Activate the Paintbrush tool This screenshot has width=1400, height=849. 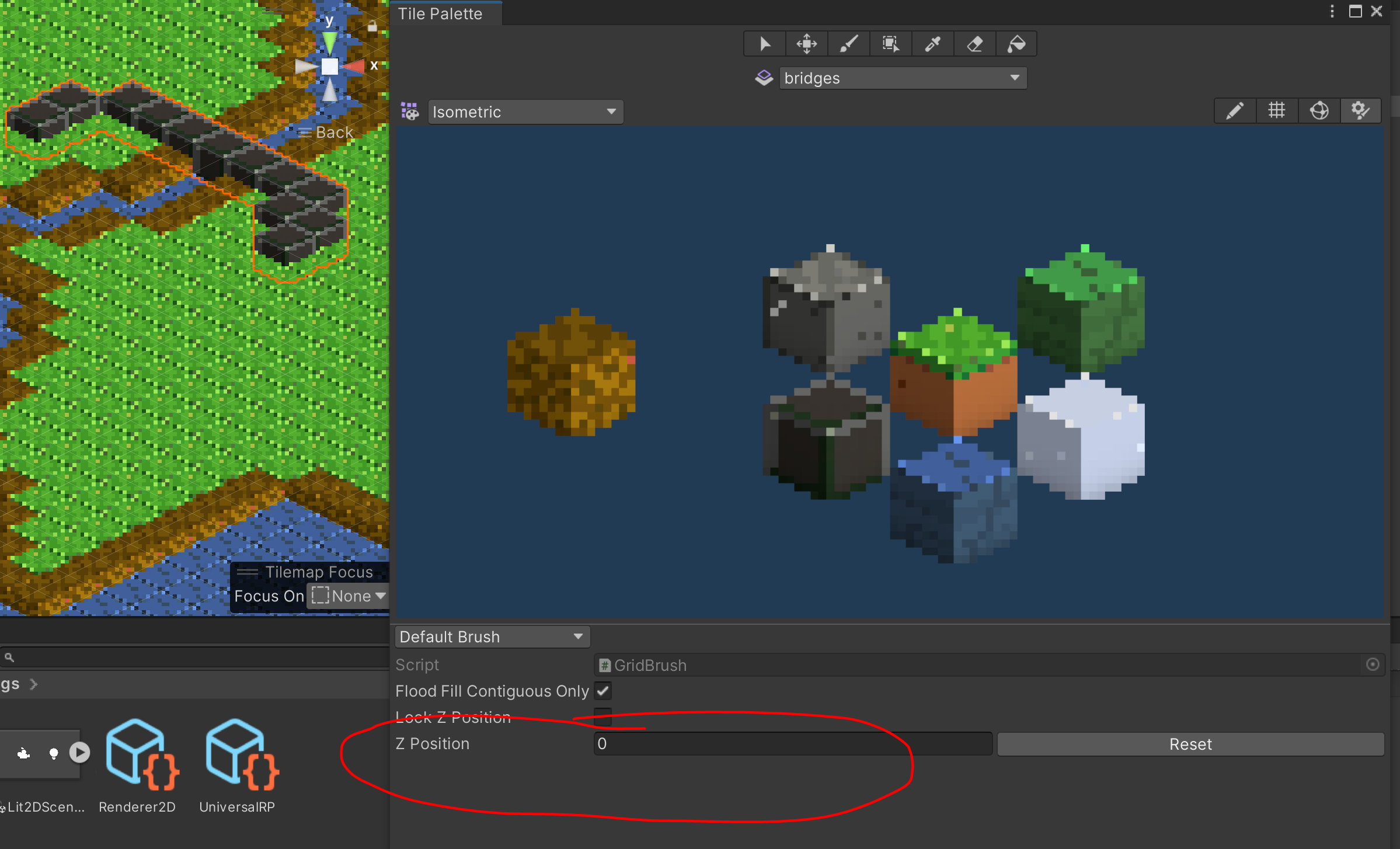pyautogui.click(x=849, y=44)
